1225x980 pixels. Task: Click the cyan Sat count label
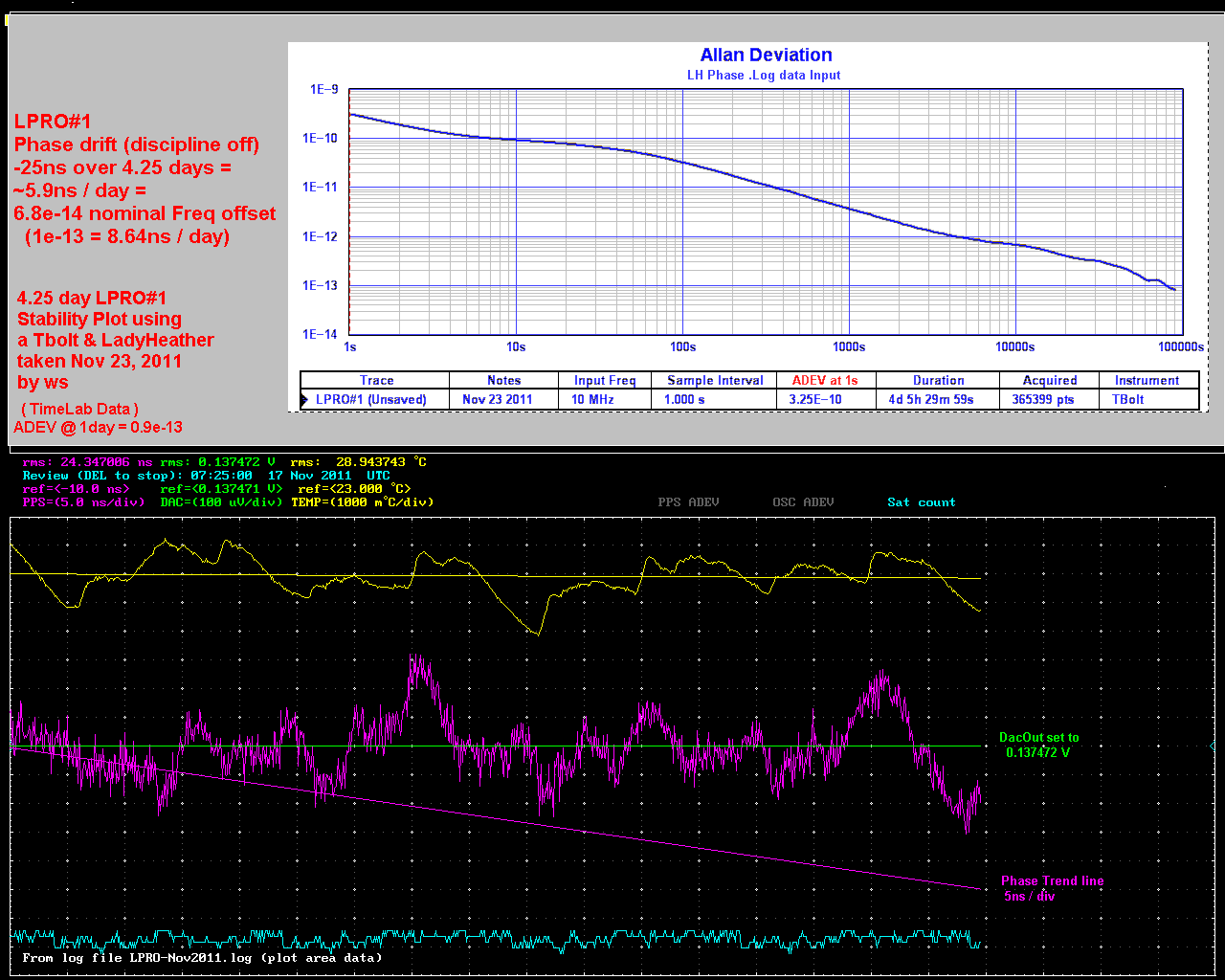(x=921, y=502)
